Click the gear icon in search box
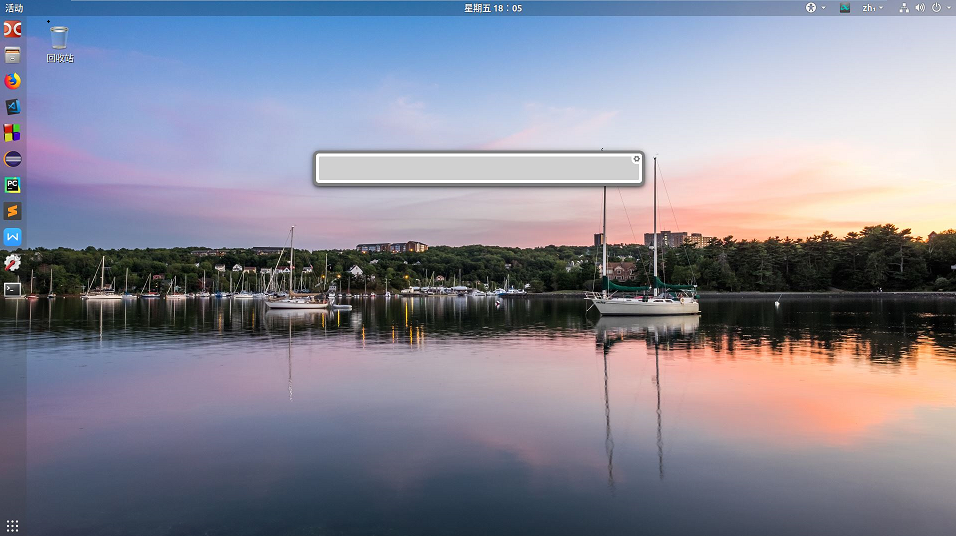This screenshot has width=956, height=536. tap(637, 159)
